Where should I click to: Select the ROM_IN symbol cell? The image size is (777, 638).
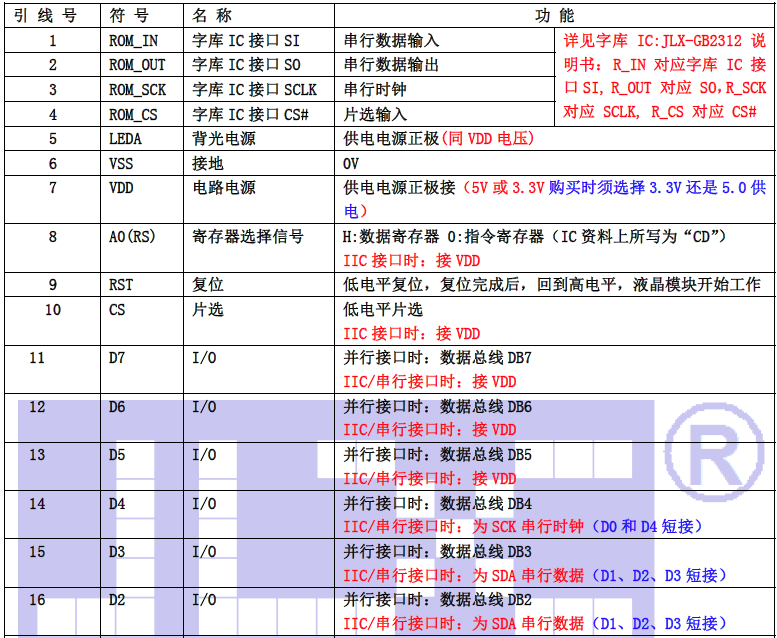coord(133,41)
